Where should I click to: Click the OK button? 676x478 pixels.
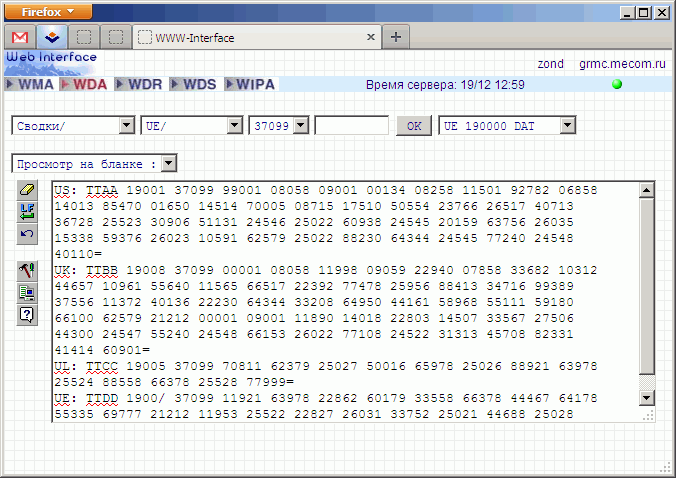pyautogui.click(x=414, y=126)
